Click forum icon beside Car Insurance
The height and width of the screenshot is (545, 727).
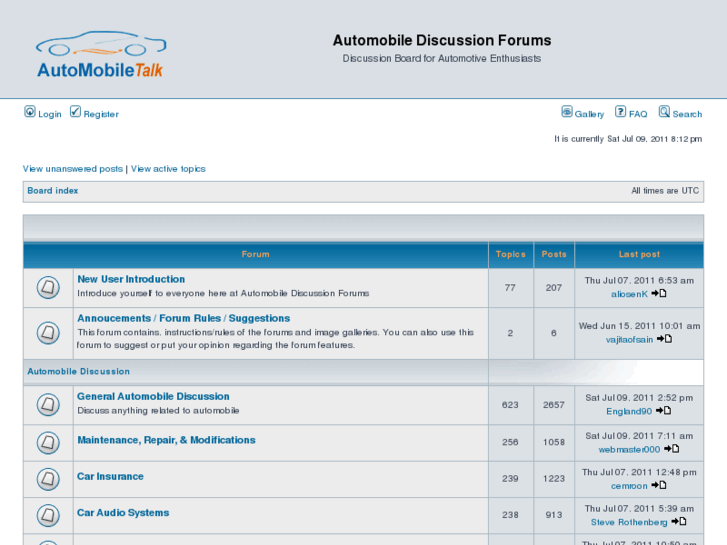48,478
